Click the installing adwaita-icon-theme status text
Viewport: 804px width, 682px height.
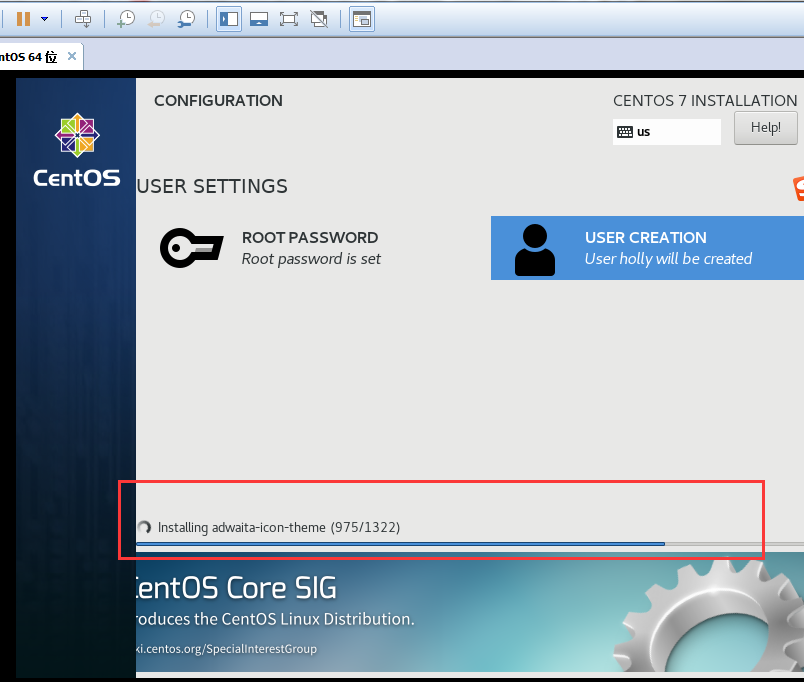[278, 527]
